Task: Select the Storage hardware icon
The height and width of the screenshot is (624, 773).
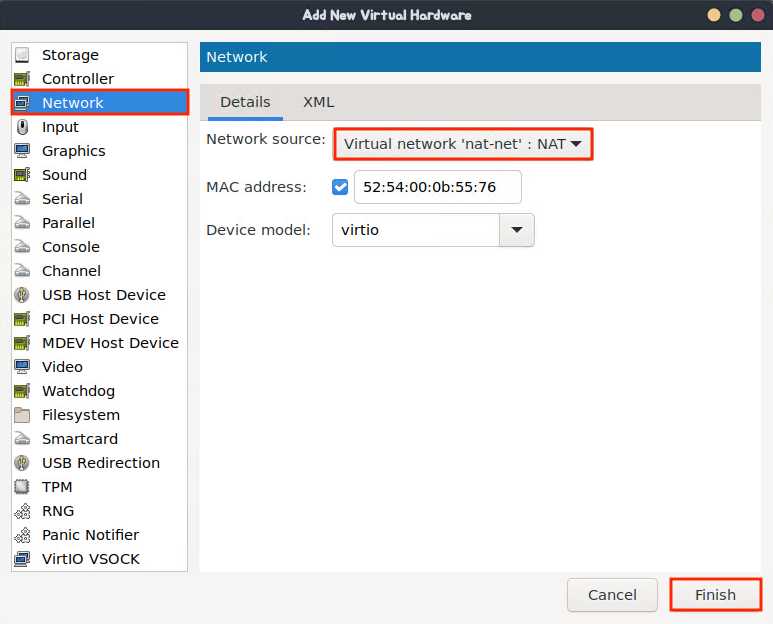Action: (x=22, y=55)
